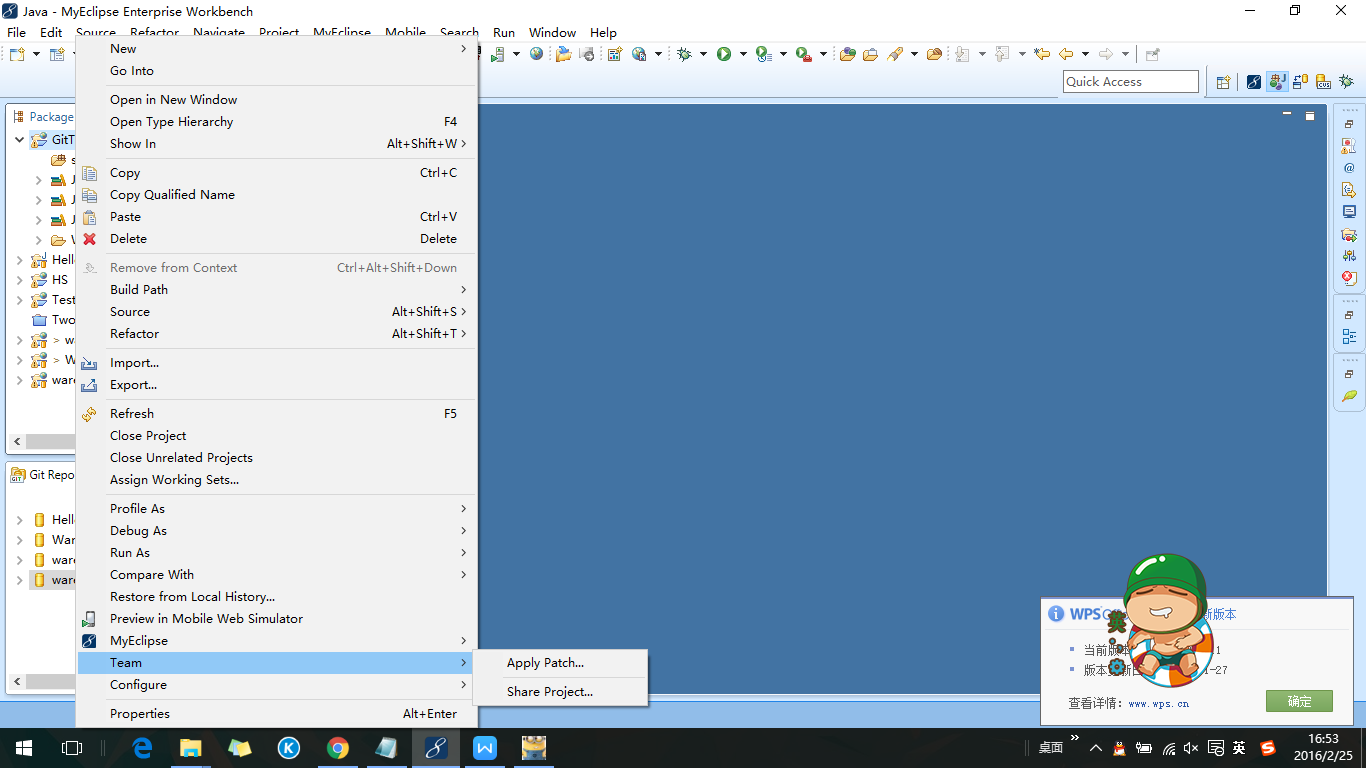The height and width of the screenshot is (768, 1366).
Task: Collapse the GitT project tree node
Action: click(x=19, y=140)
